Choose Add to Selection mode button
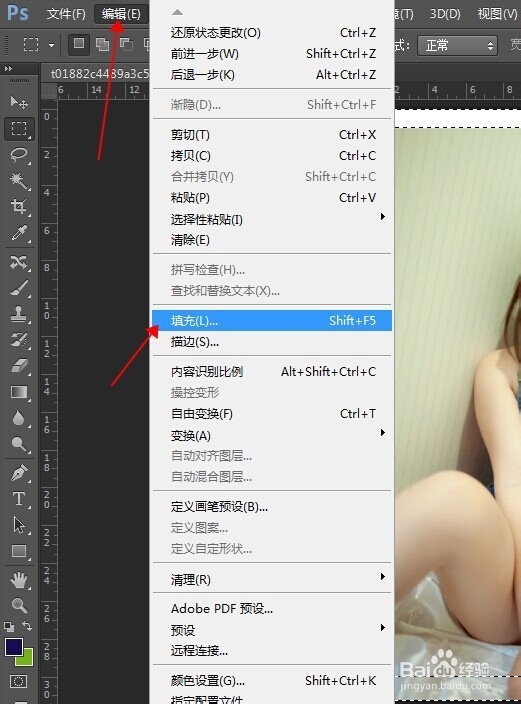Image resolution: width=521 pixels, height=704 pixels. (102, 44)
